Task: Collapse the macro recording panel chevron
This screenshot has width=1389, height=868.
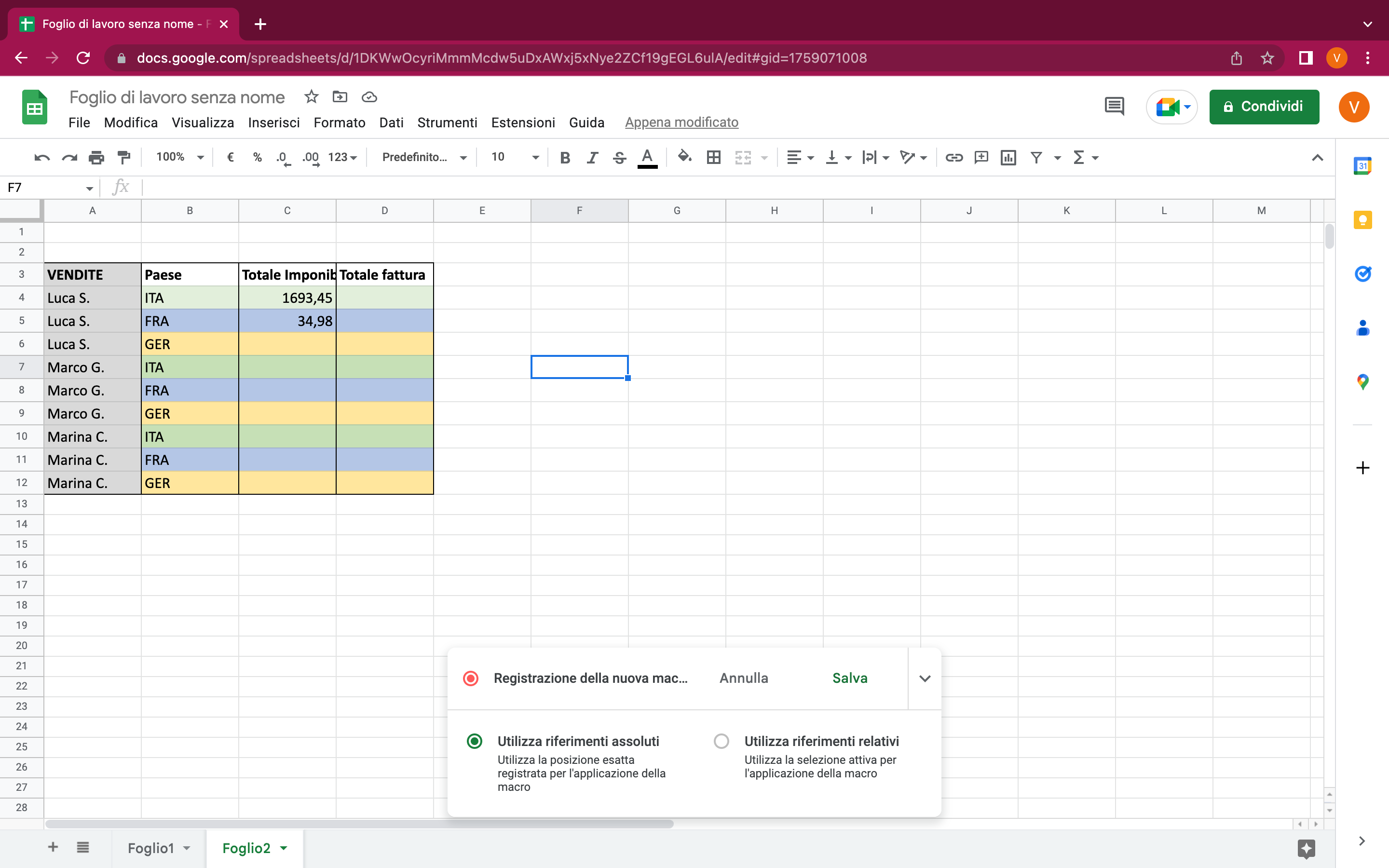Action: pyautogui.click(x=925, y=678)
